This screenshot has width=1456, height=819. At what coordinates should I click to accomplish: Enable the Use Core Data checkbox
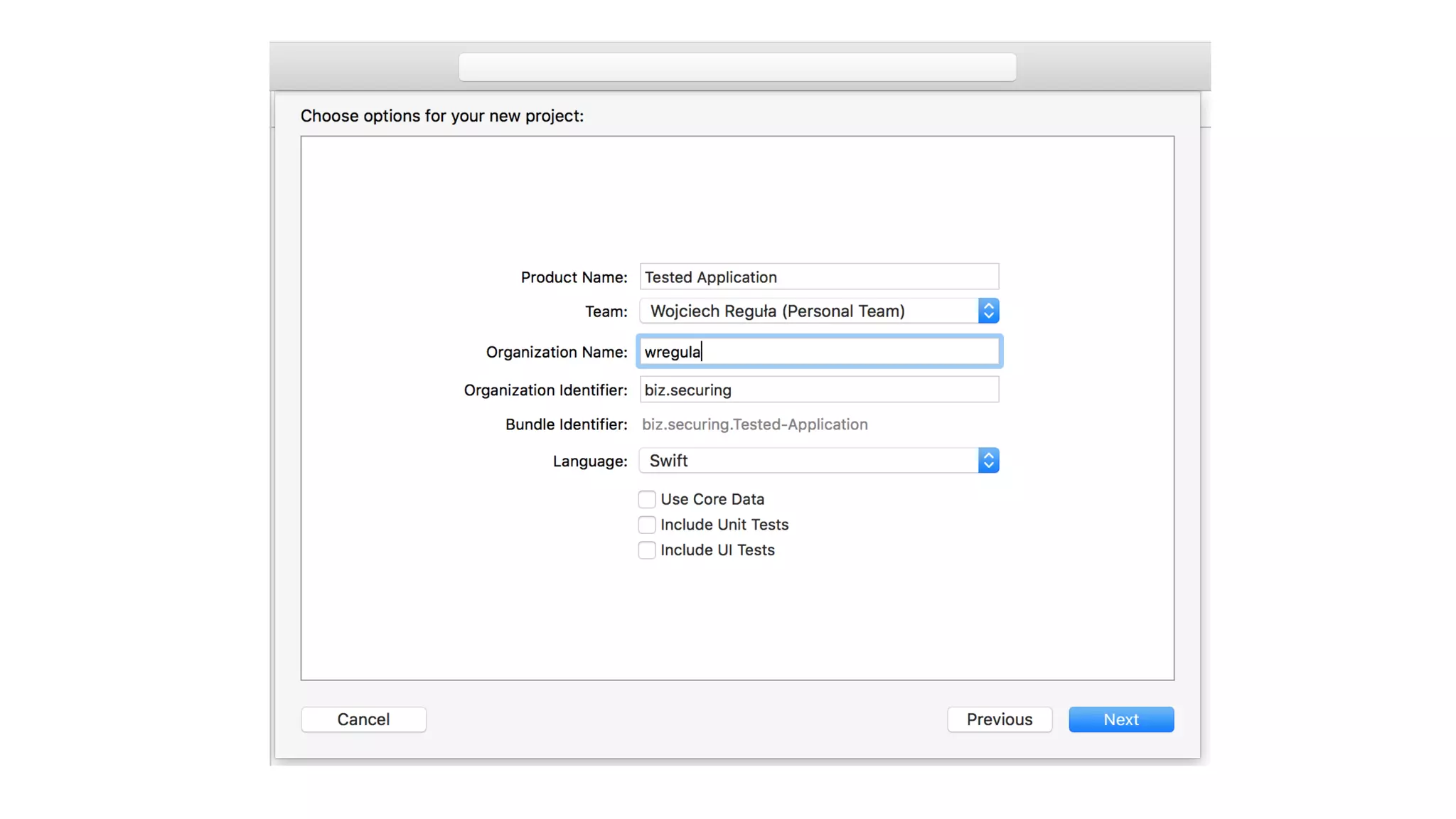click(647, 499)
